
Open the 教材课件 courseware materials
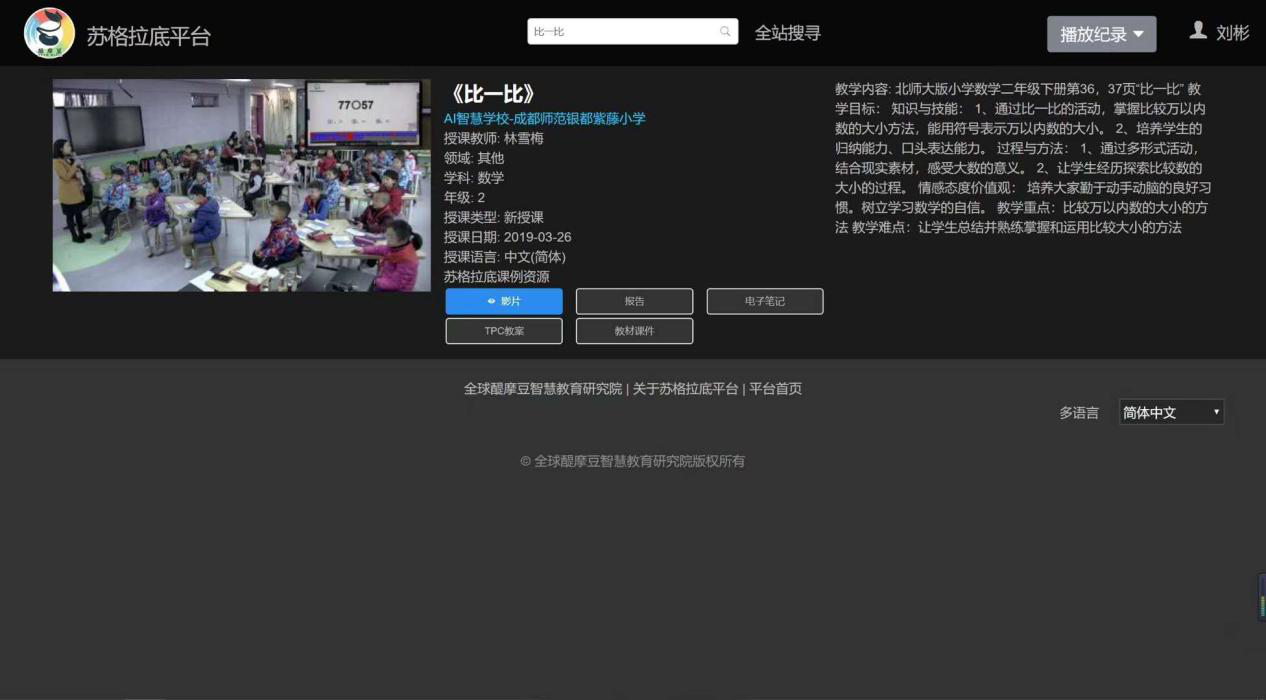pyautogui.click(x=634, y=331)
